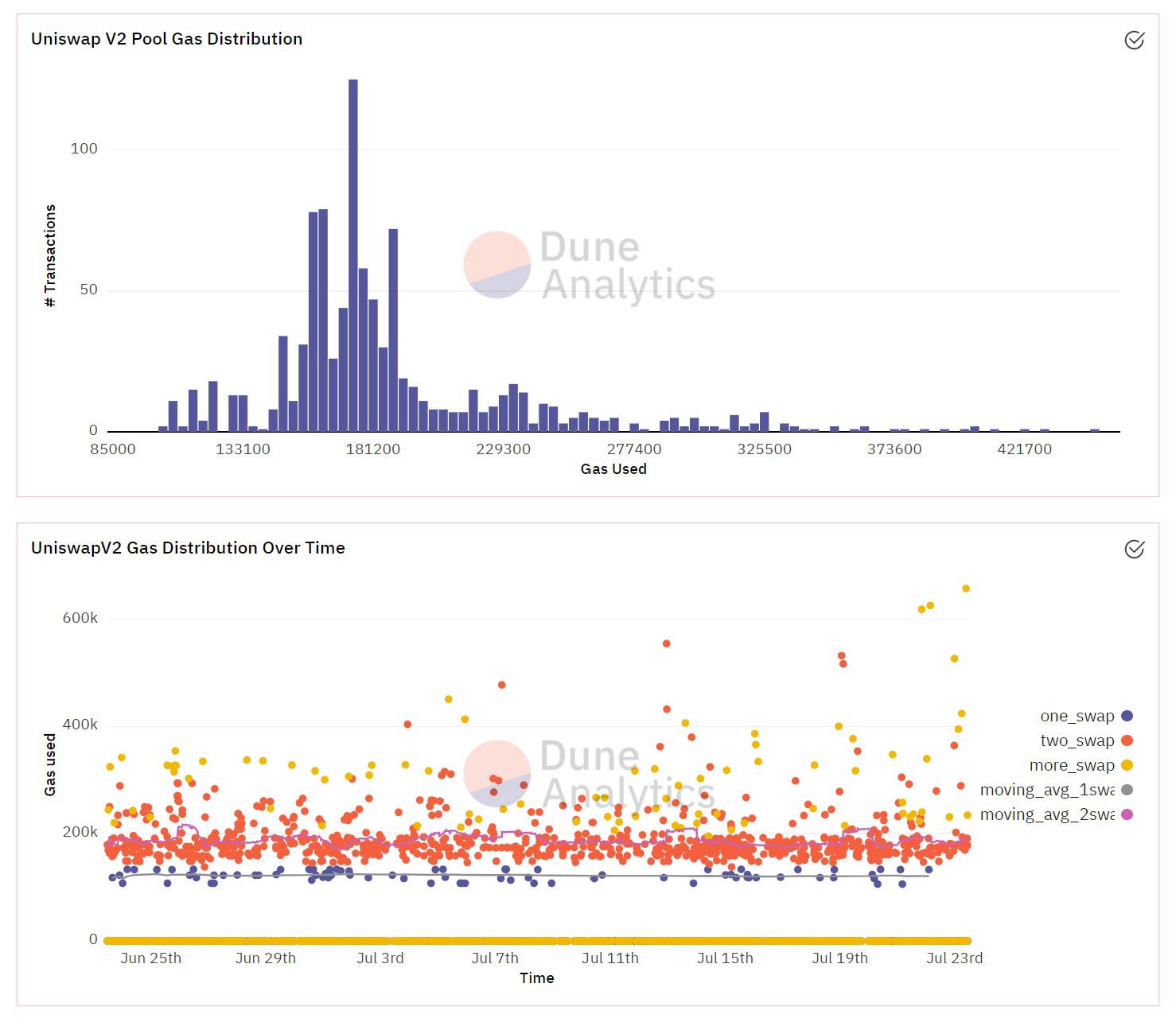This screenshot has height=1026, width=1176.
Task: Open the UniswapV2 Gas Distribution Over Time title
Action: click(188, 548)
